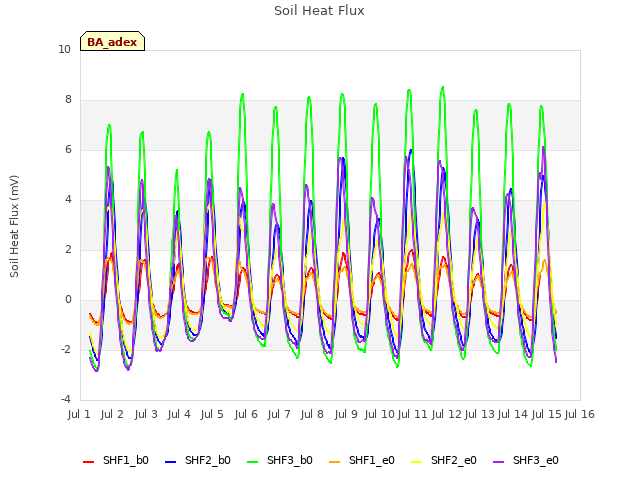Click the y-axis value 2
This screenshot has width=640, height=480.
click(x=68, y=249)
